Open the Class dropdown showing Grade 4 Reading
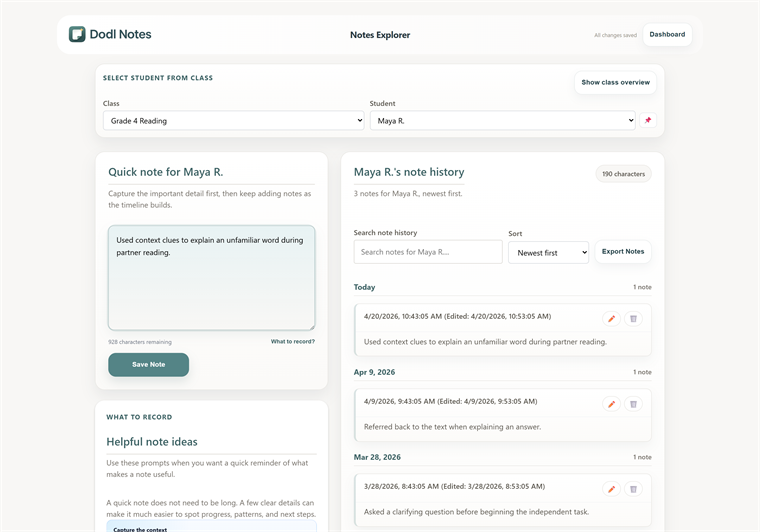760x532 pixels. (x=234, y=121)
